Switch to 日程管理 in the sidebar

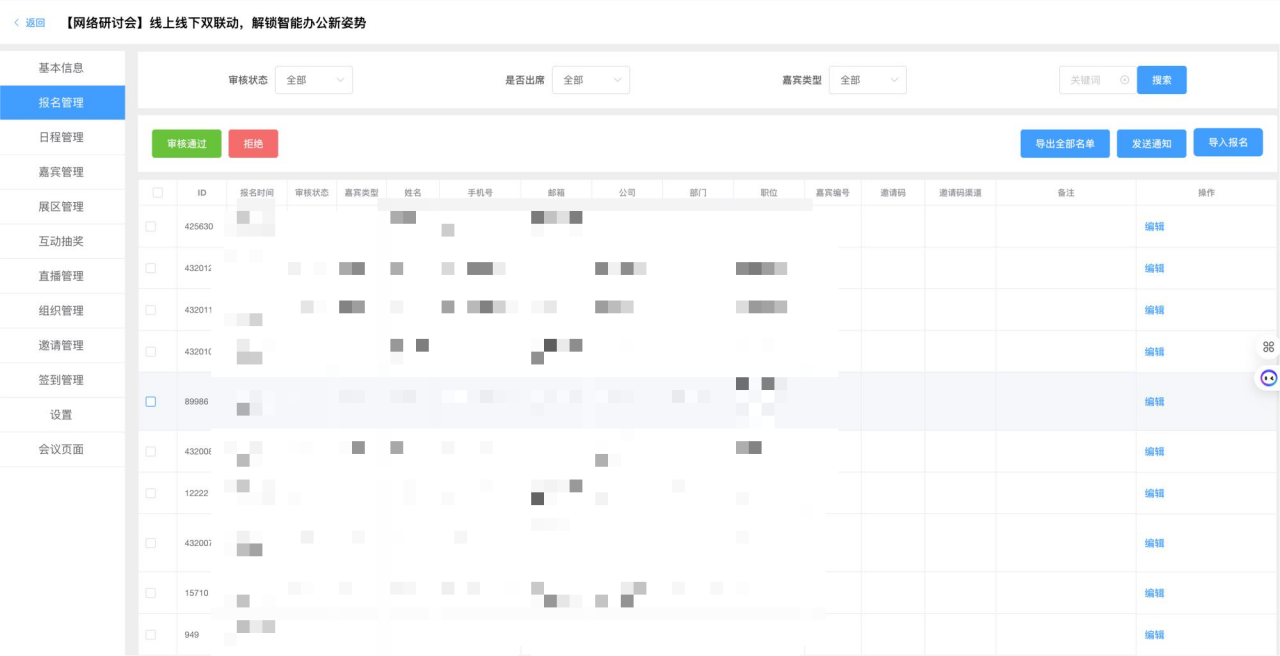click(61, 137)
